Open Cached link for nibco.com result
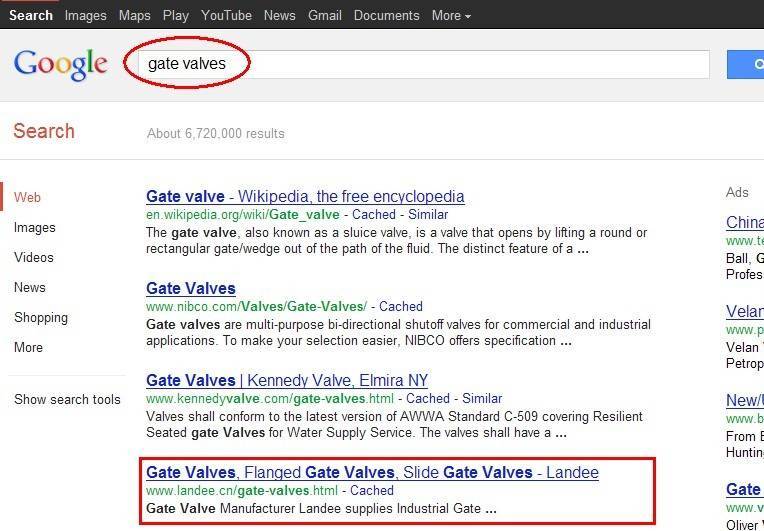 [x=401, y=306]
